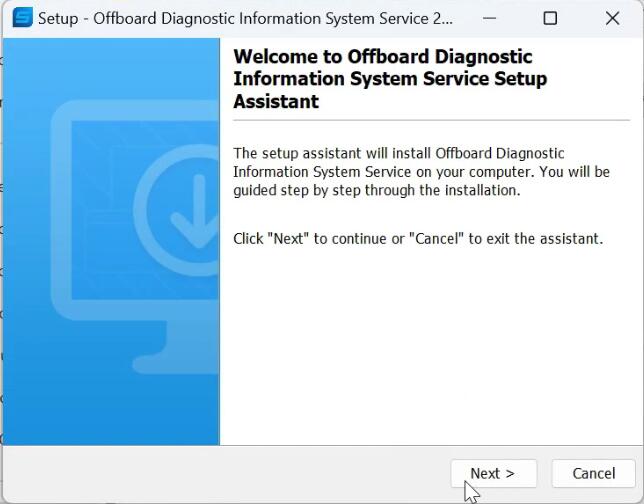
Task: Click the Next button to continue setup
Action: point(494,473)
